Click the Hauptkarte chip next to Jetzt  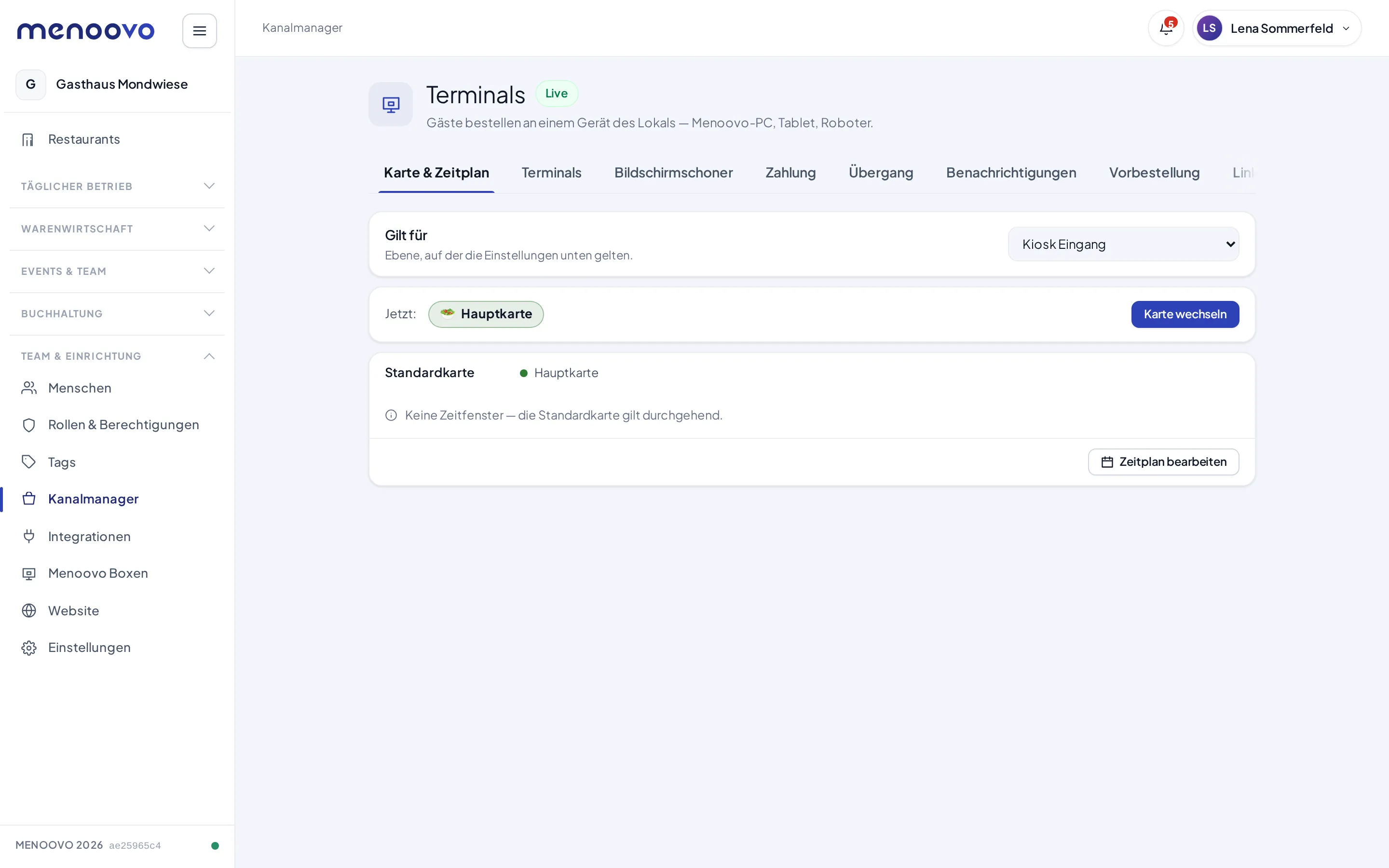pos(486,314)
